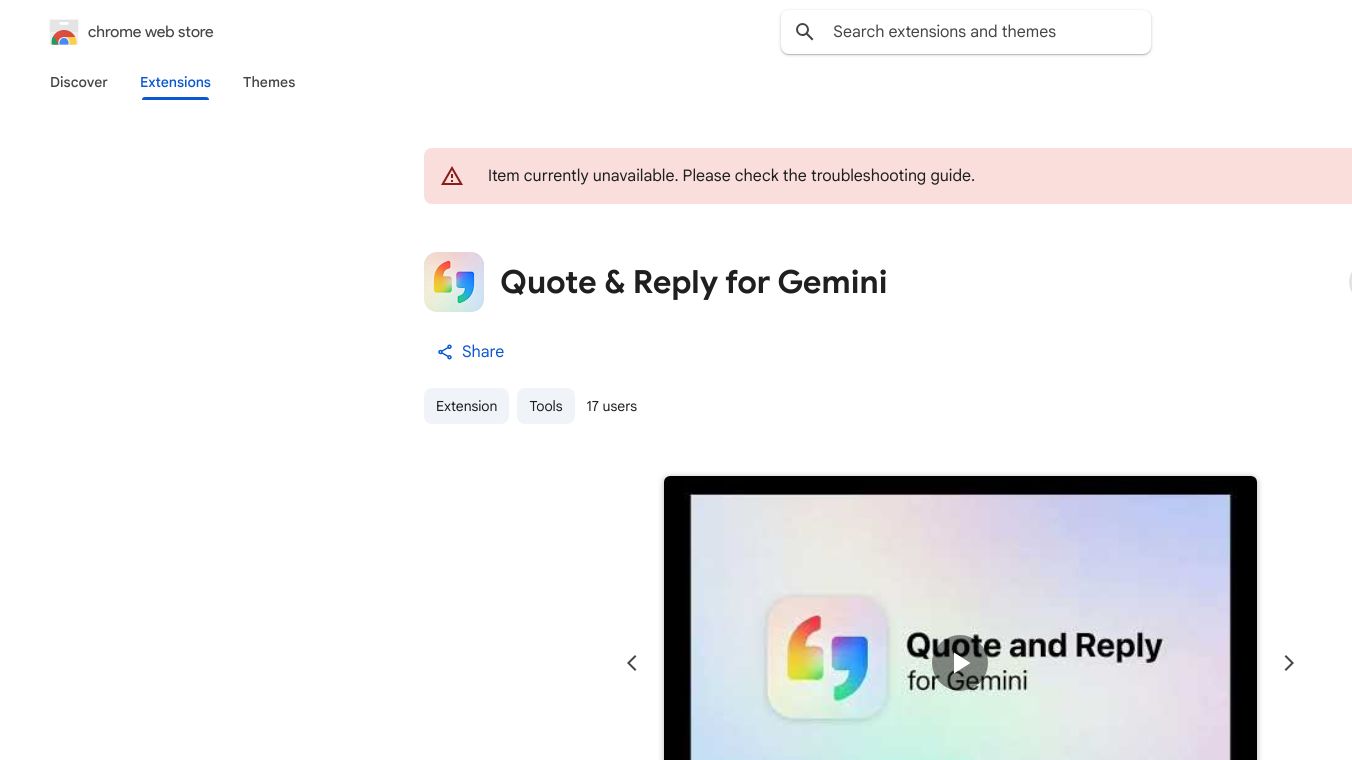Click the warning triangle in the alert banner
Screen dimensions: 1352x760
click(x=452, y=175)
